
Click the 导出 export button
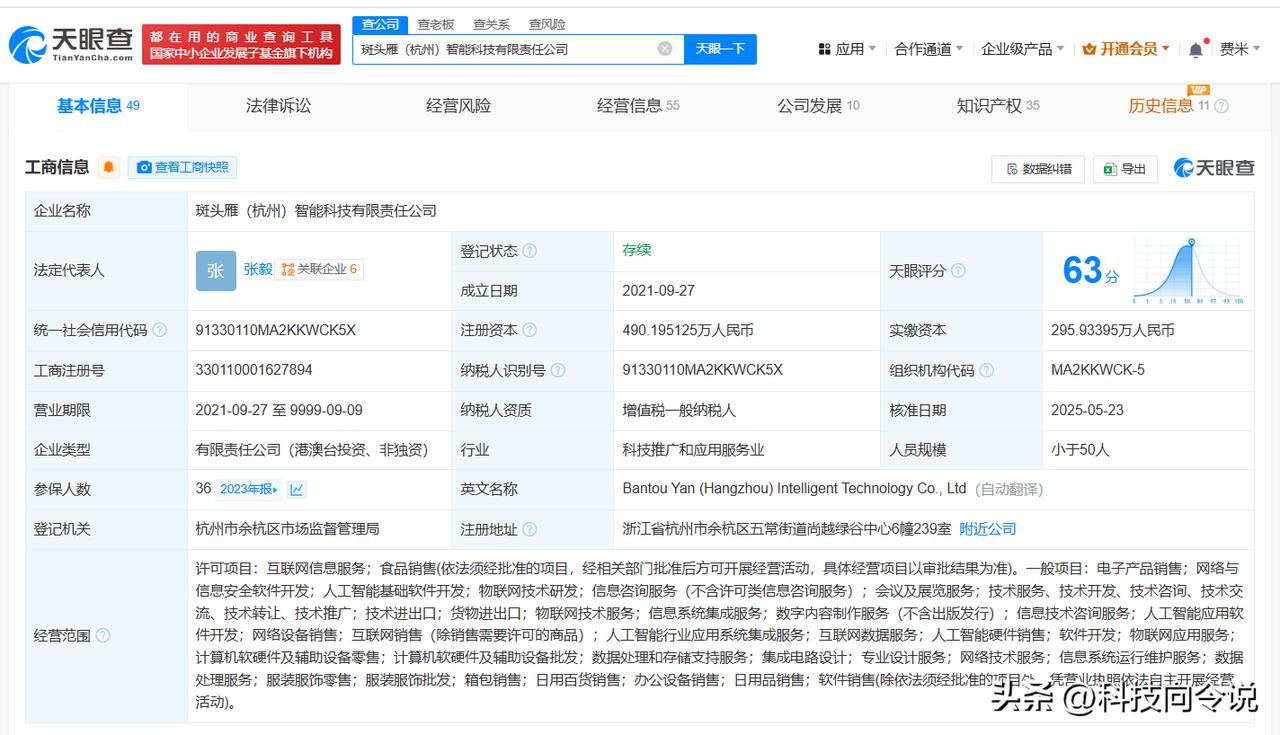[x=1125, y=169]
